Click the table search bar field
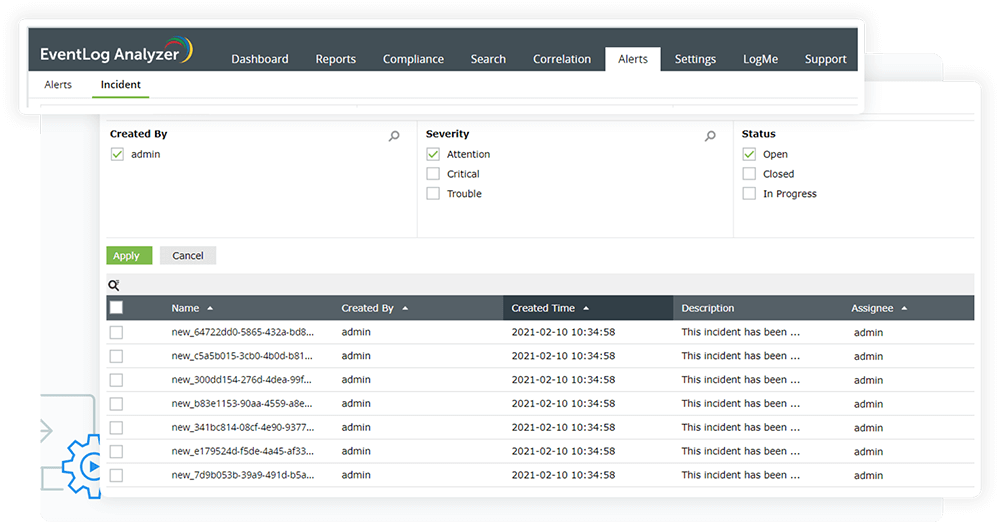Image resolution: width=1000 pixels, height=522 pixels. 540,285
